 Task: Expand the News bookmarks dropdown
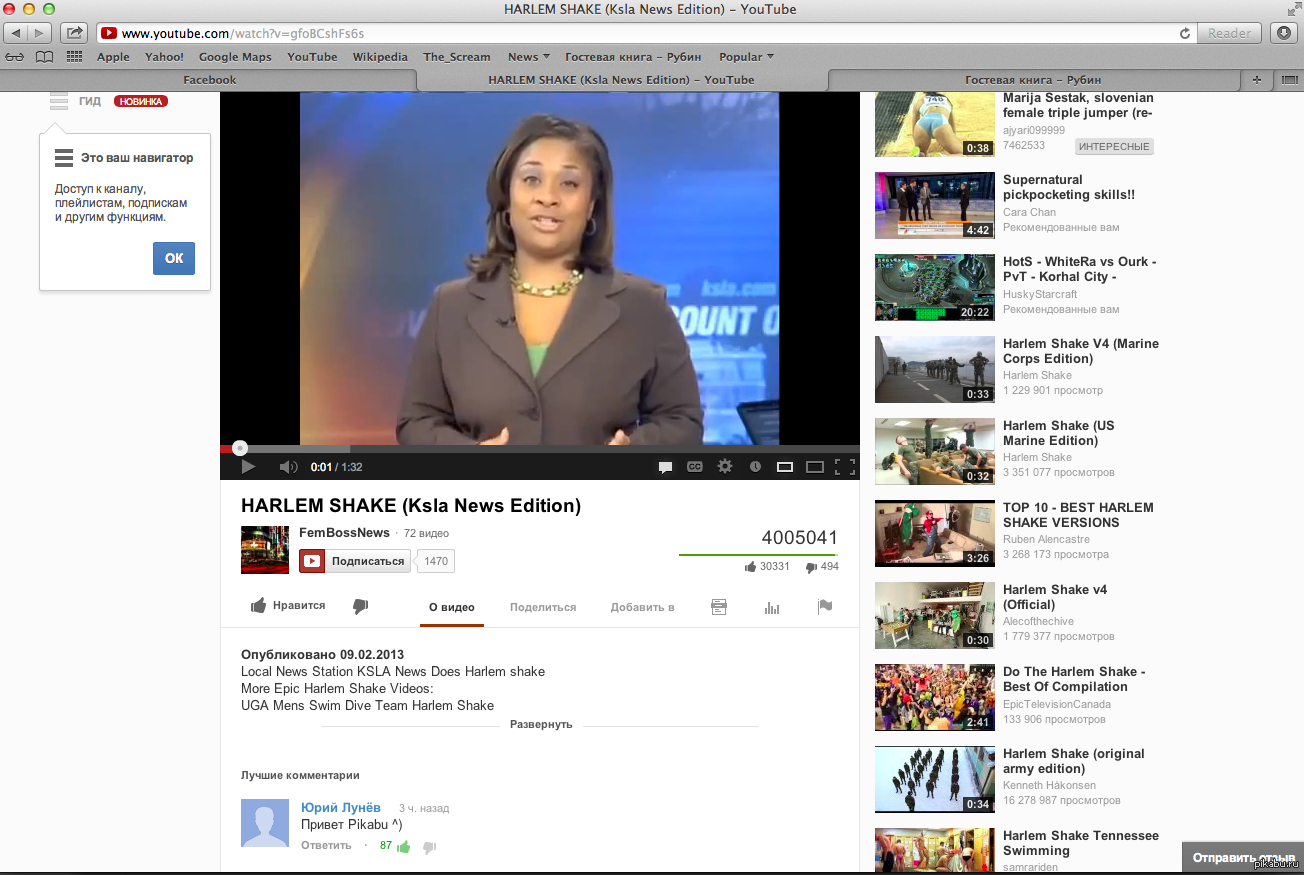[529, 57]
